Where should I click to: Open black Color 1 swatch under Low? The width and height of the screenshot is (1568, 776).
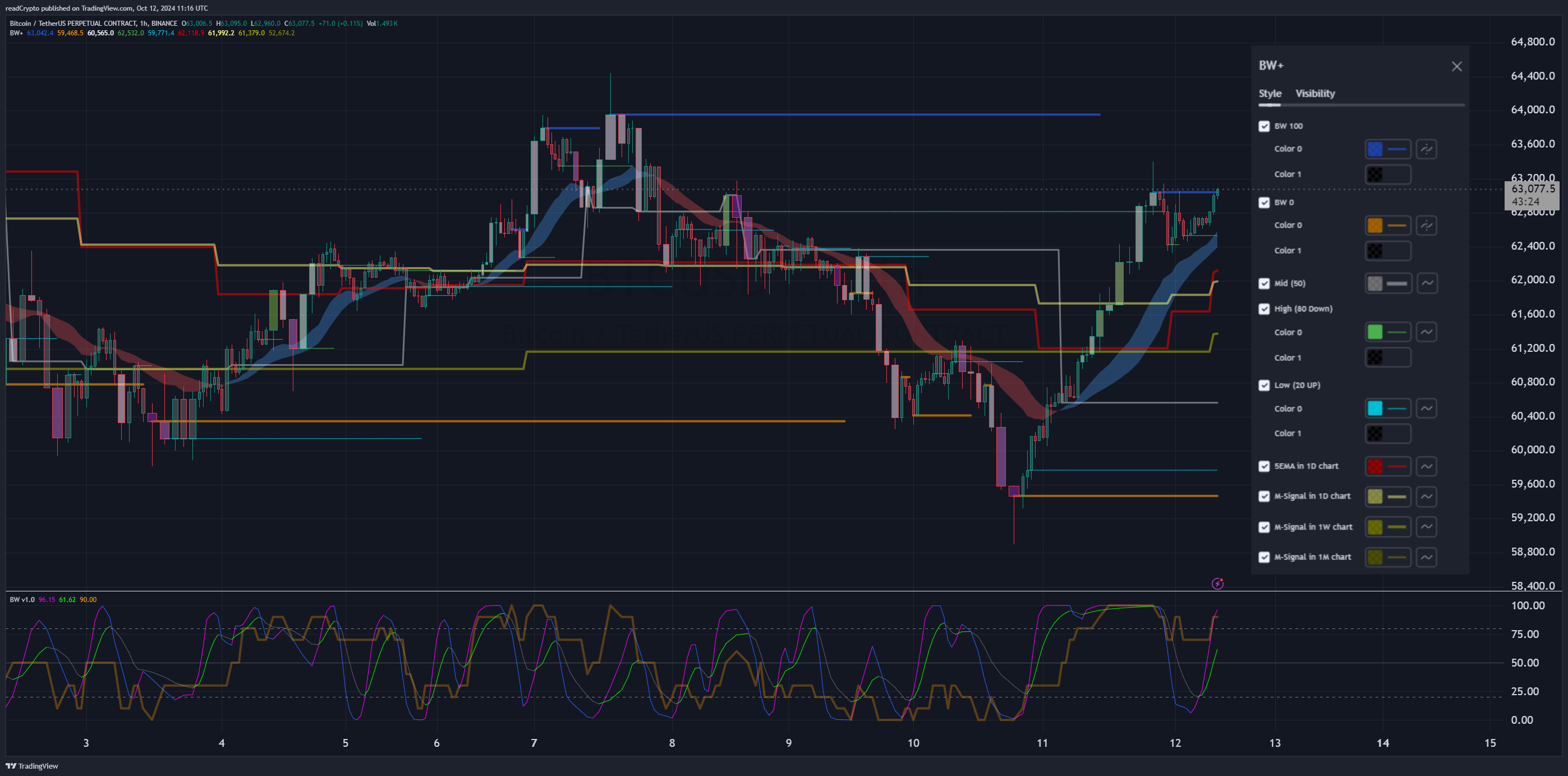coord(1387,433)
